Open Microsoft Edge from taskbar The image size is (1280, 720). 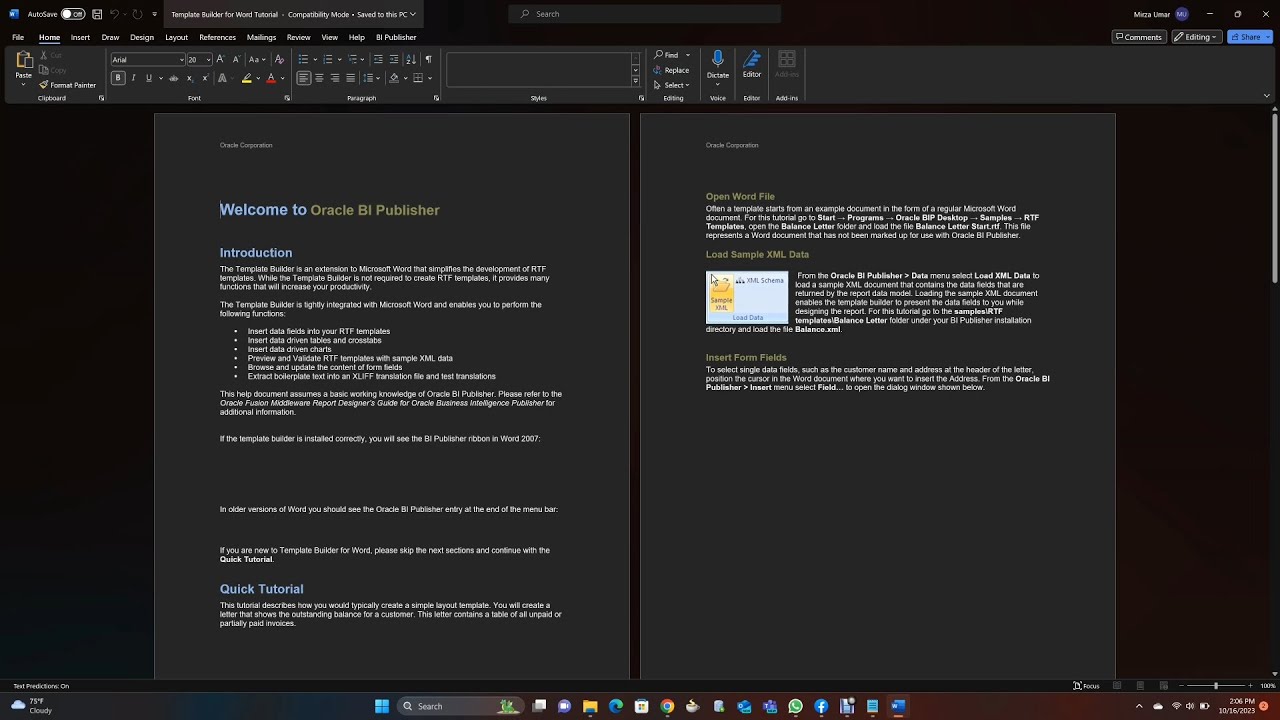(616, 706)
